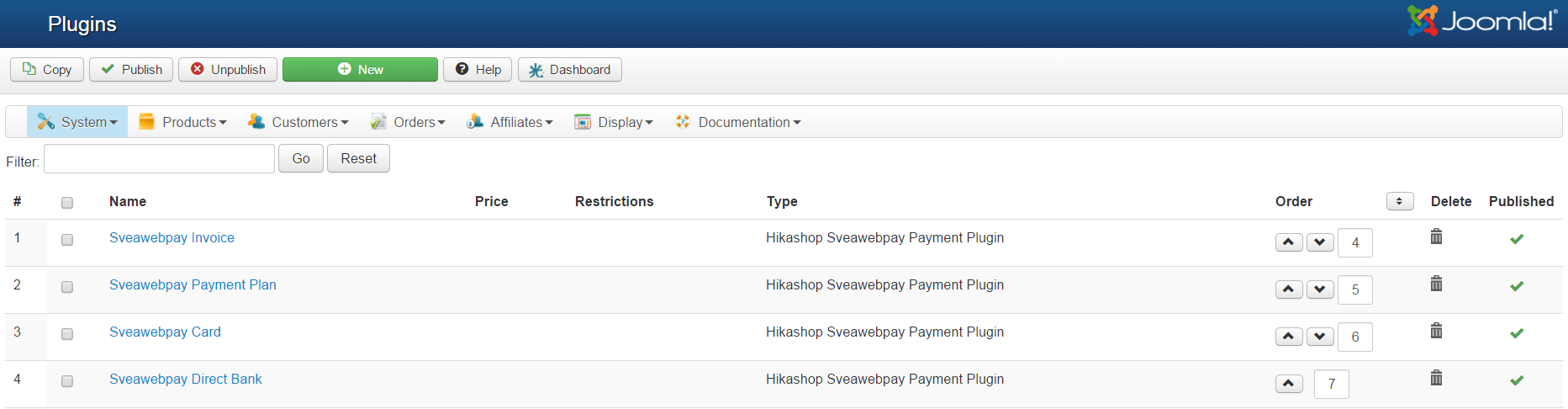Check the Sveawebpay Direct Bank row checkbox
This screenshot has height=409, width=1568.
67,381
